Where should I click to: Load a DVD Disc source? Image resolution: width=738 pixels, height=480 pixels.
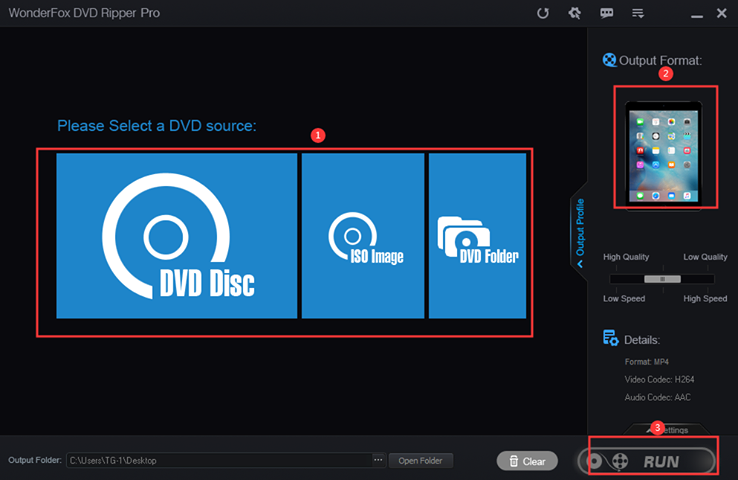176,236
